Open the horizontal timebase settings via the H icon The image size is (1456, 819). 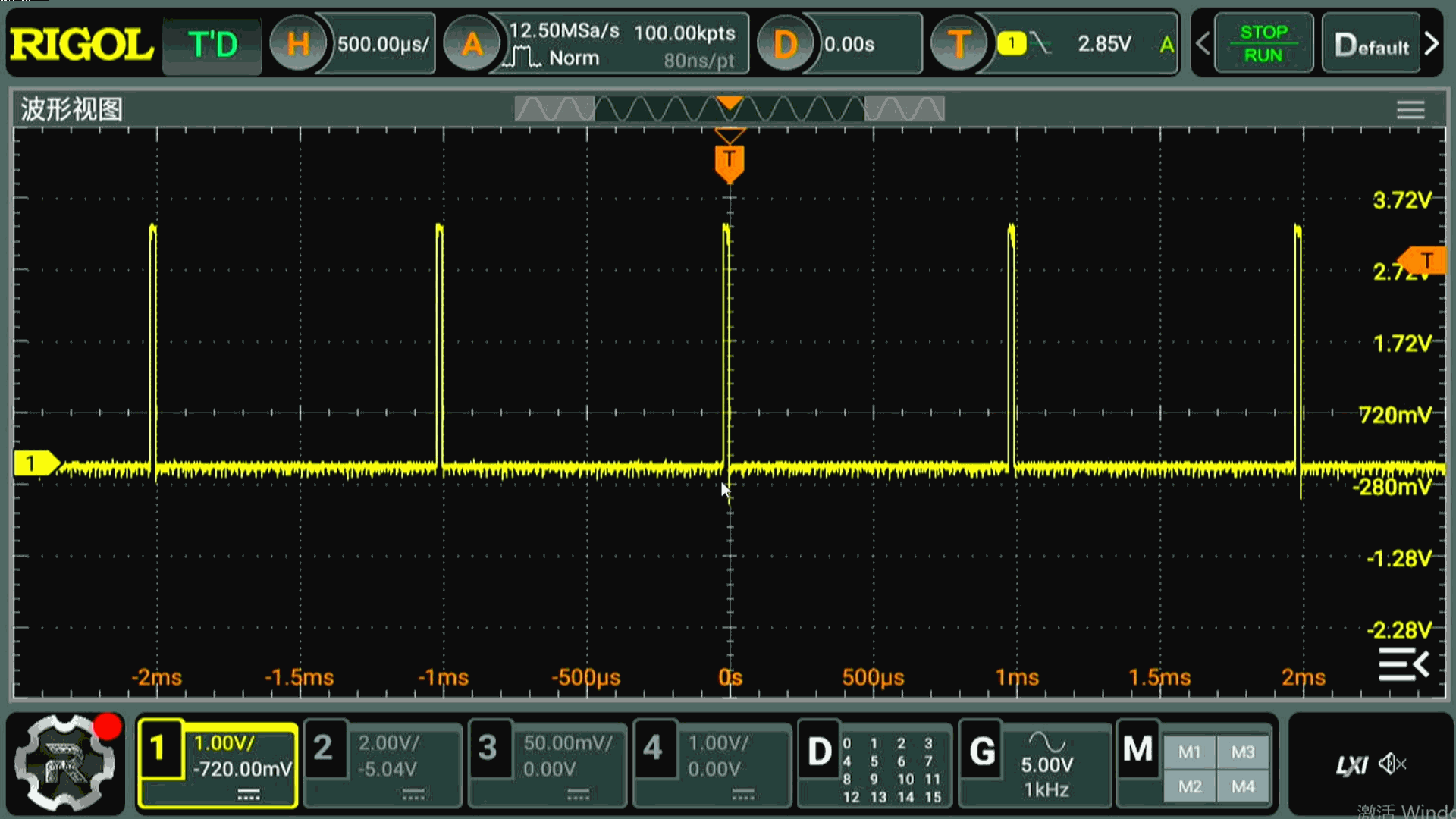(x=297, y=43)
